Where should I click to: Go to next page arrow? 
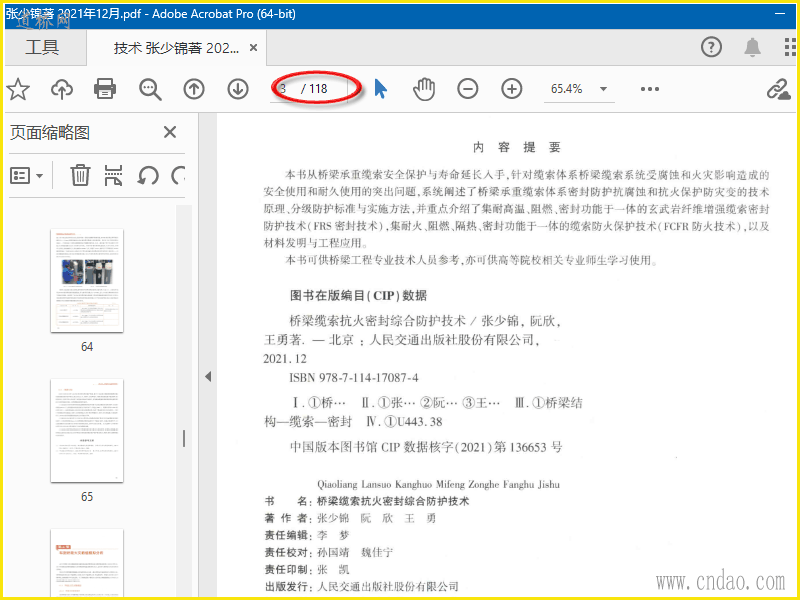(238, 89)
